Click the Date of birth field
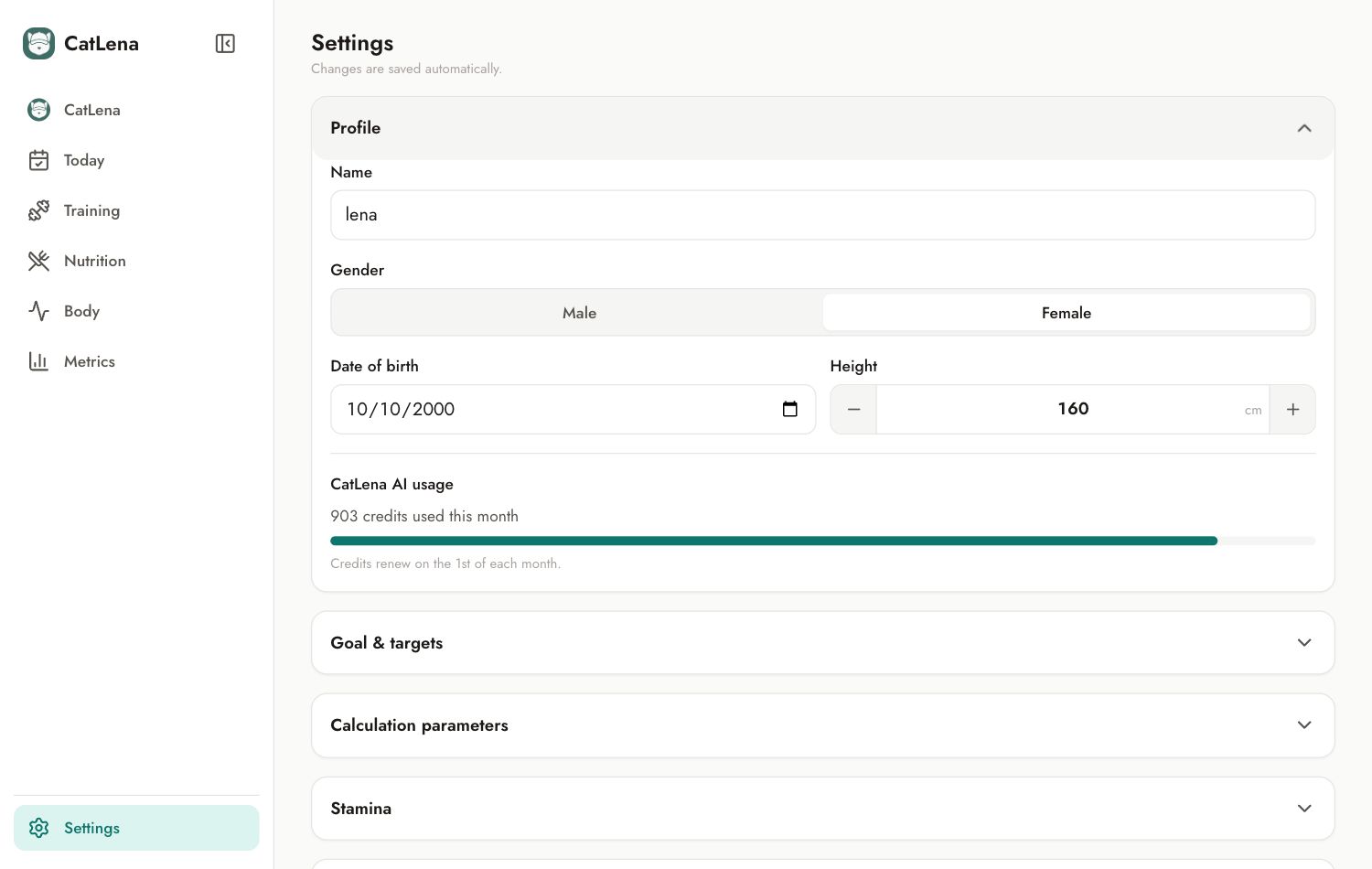 [x=573, y=409]
